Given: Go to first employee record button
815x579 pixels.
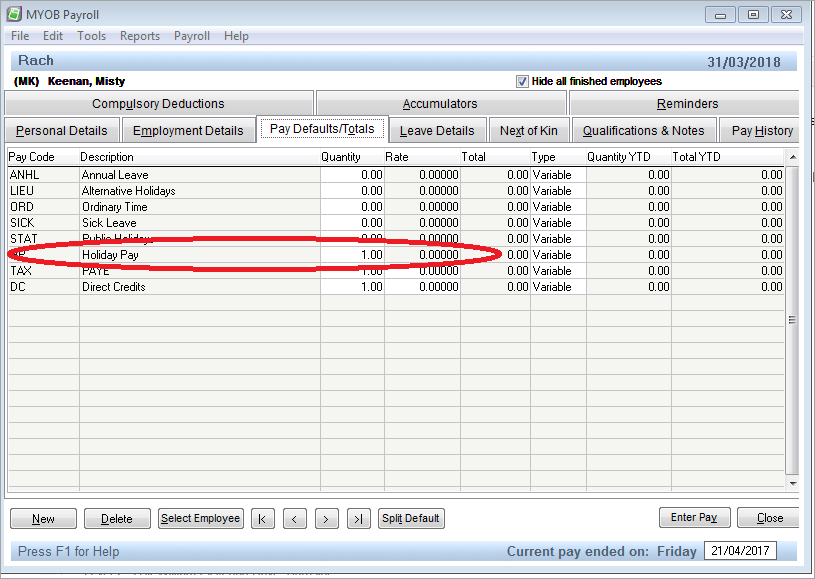Looking at the screenshot, I should pyautogui.click(x=262, y=519).
